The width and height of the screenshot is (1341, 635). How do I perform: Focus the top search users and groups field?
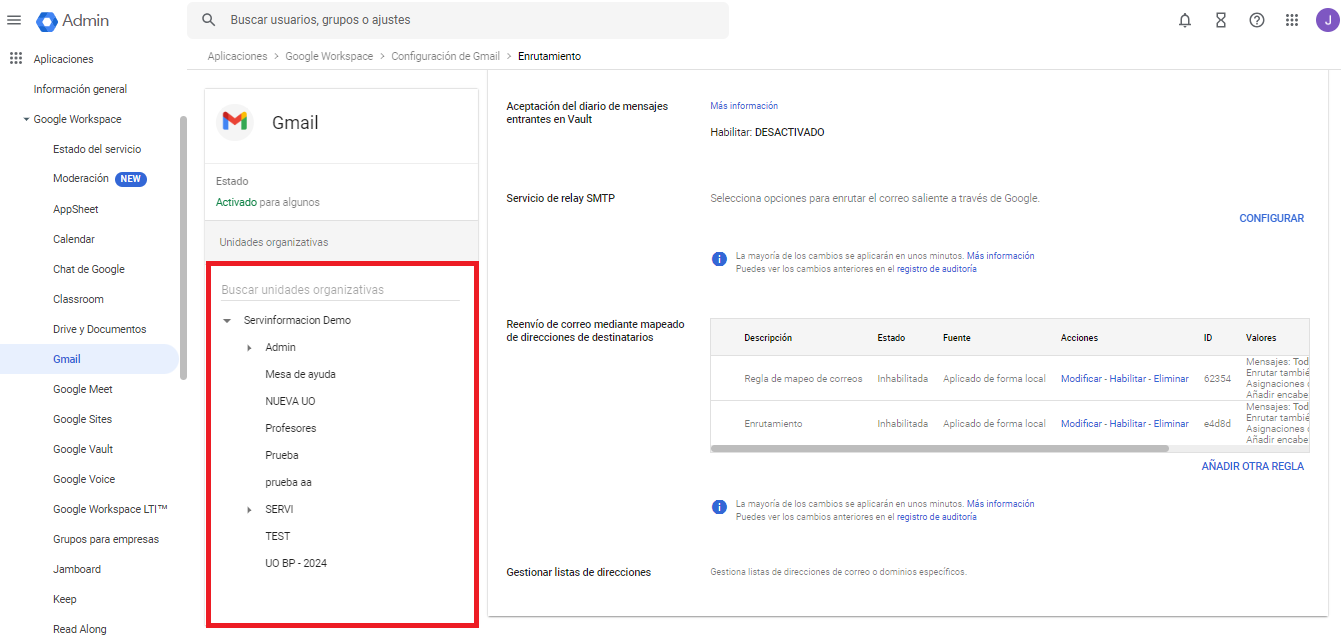458,20
